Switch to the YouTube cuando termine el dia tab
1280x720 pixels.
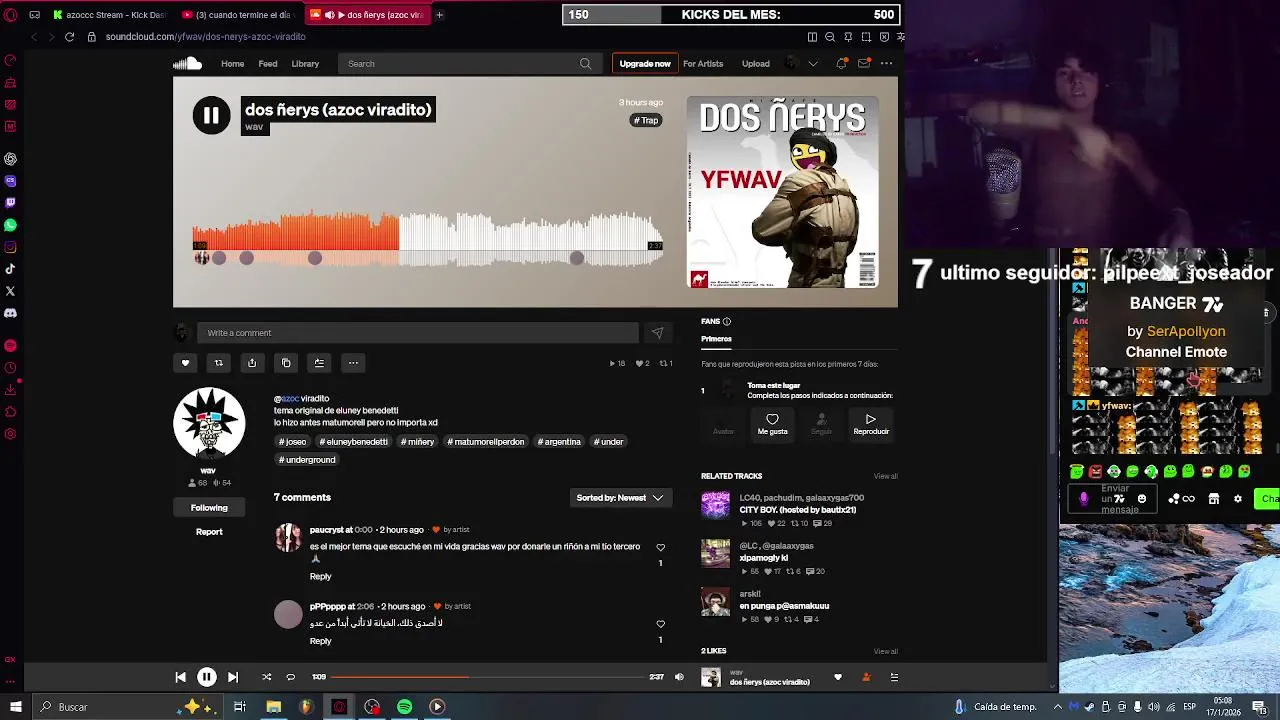coord(240,15)
